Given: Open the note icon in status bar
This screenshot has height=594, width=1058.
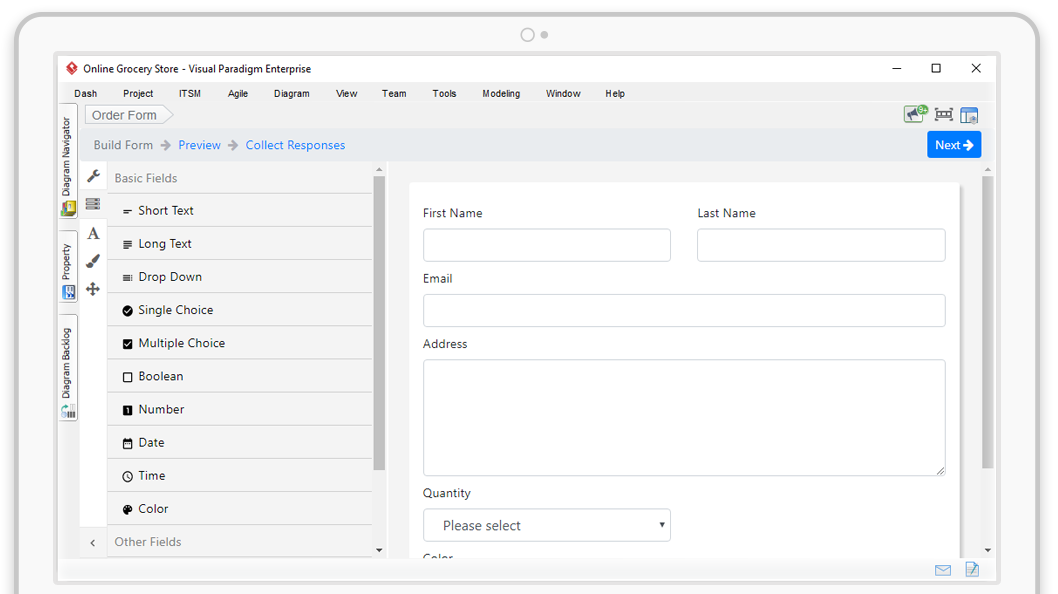Looking at the screenshot, I should (971, 570).
